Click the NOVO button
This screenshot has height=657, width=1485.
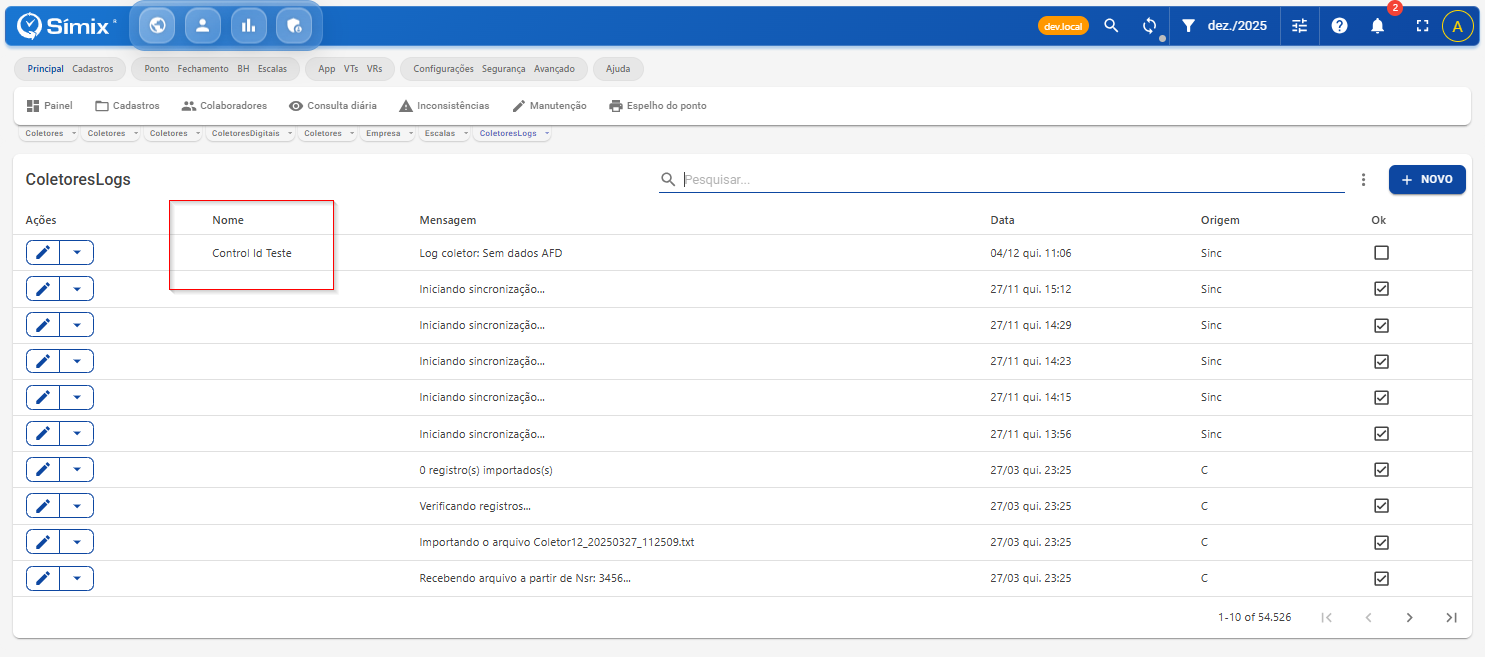[1427, 180]
